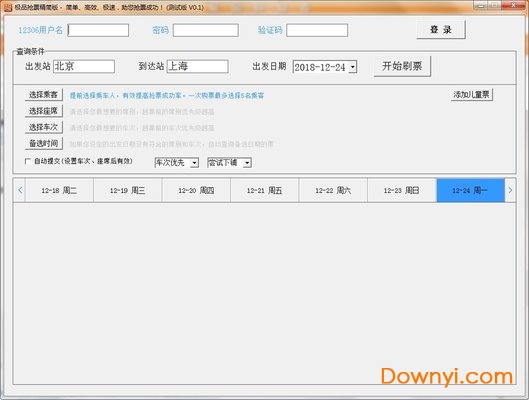Image resolution: width=529 pixels, height=400 pixels.
Task: Focus the 密码 password field
Action: [x=205, y=30]
